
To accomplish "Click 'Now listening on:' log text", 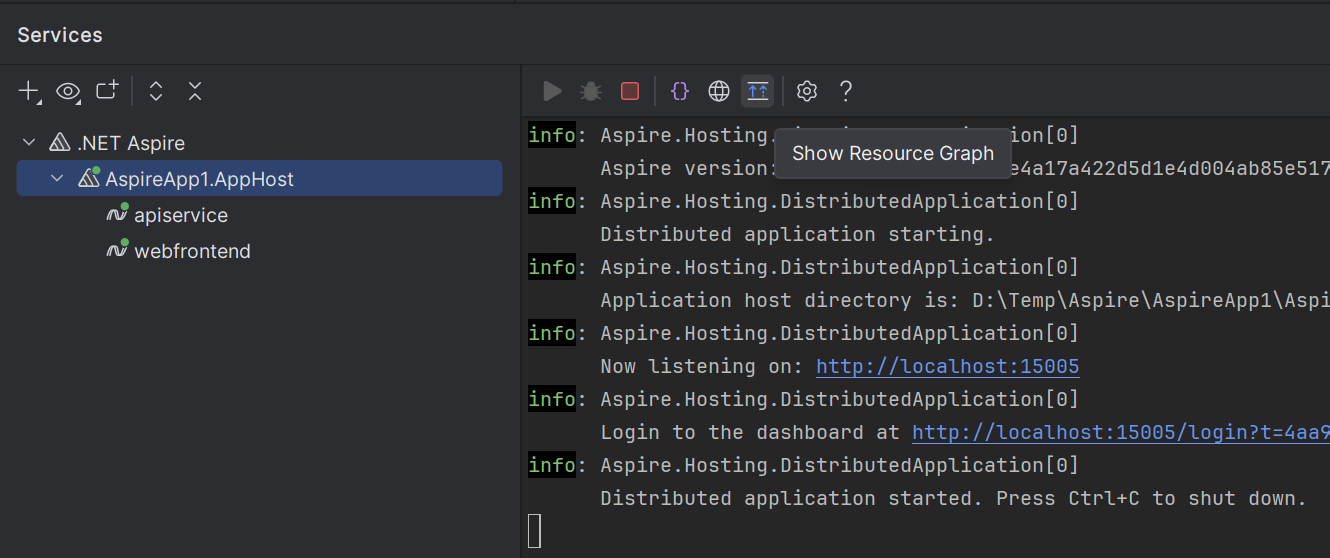I will click(x=702, y=366).
